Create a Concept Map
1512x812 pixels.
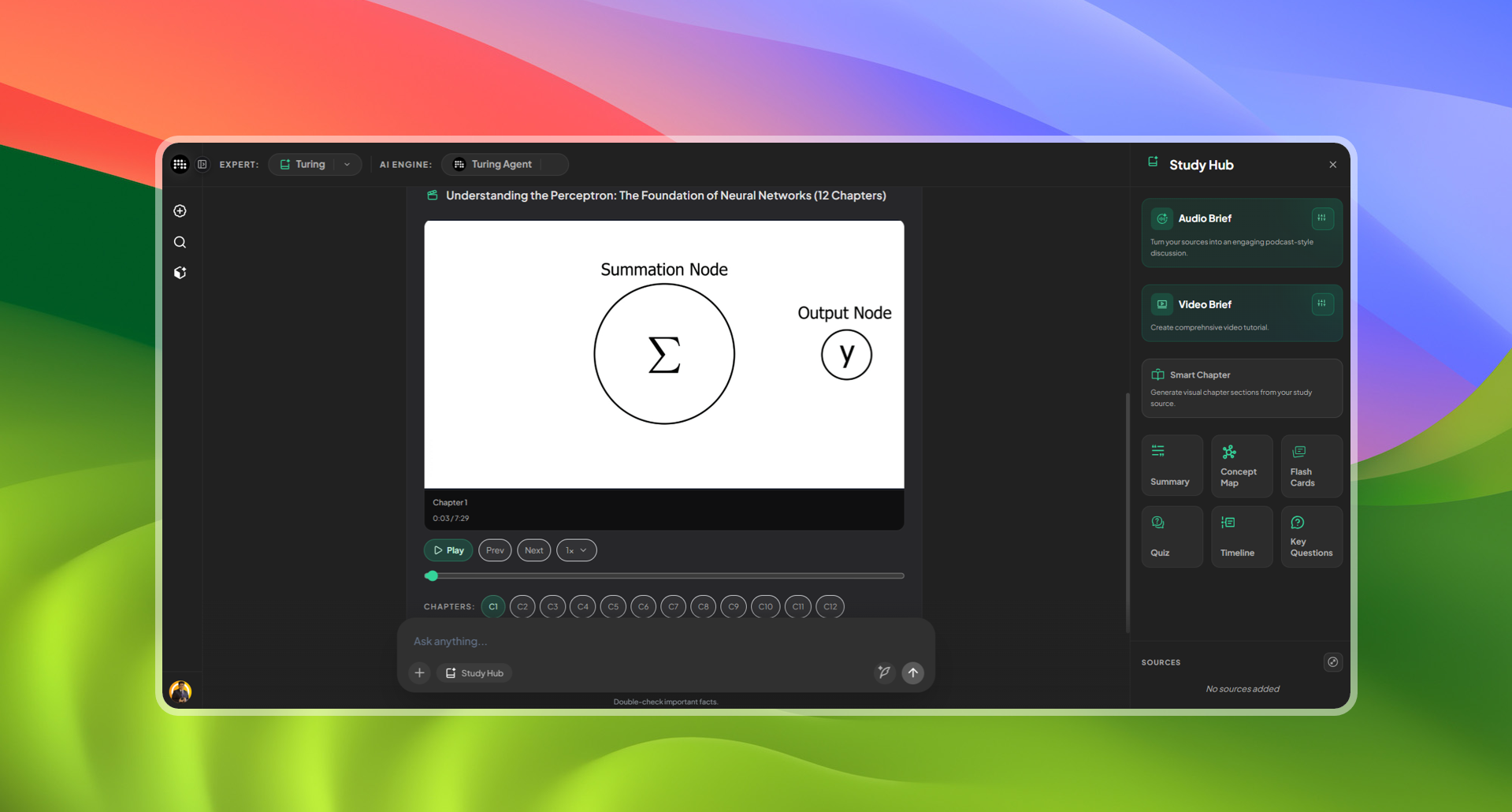[x=1242, y=466]
